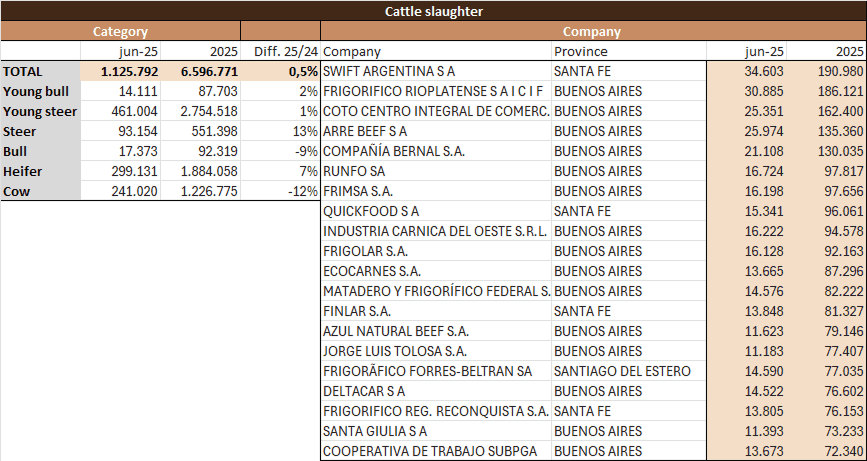Viewport: 867px width, 461px height.
Task: Select FRIGOLAR S.A. company cell
Action: pos(436,251)
